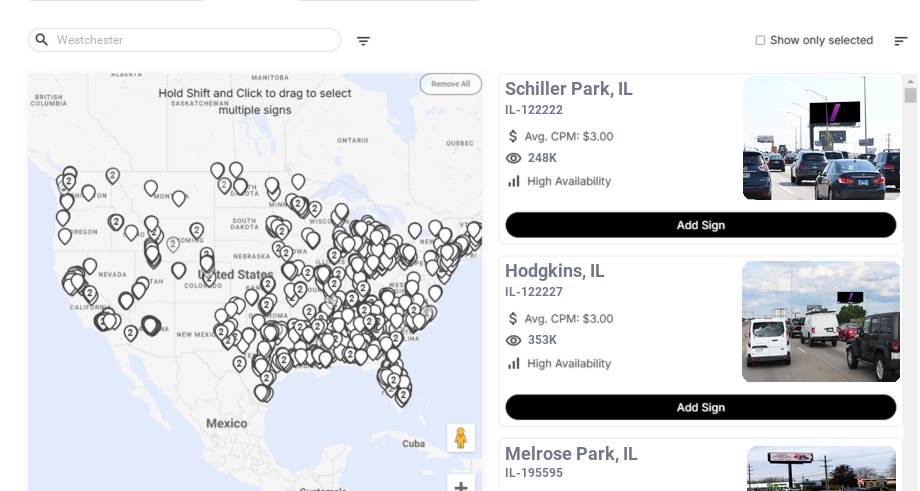
Task: Click the Schiller Park impressions eye icon
Action: click(x=514, y=158)
